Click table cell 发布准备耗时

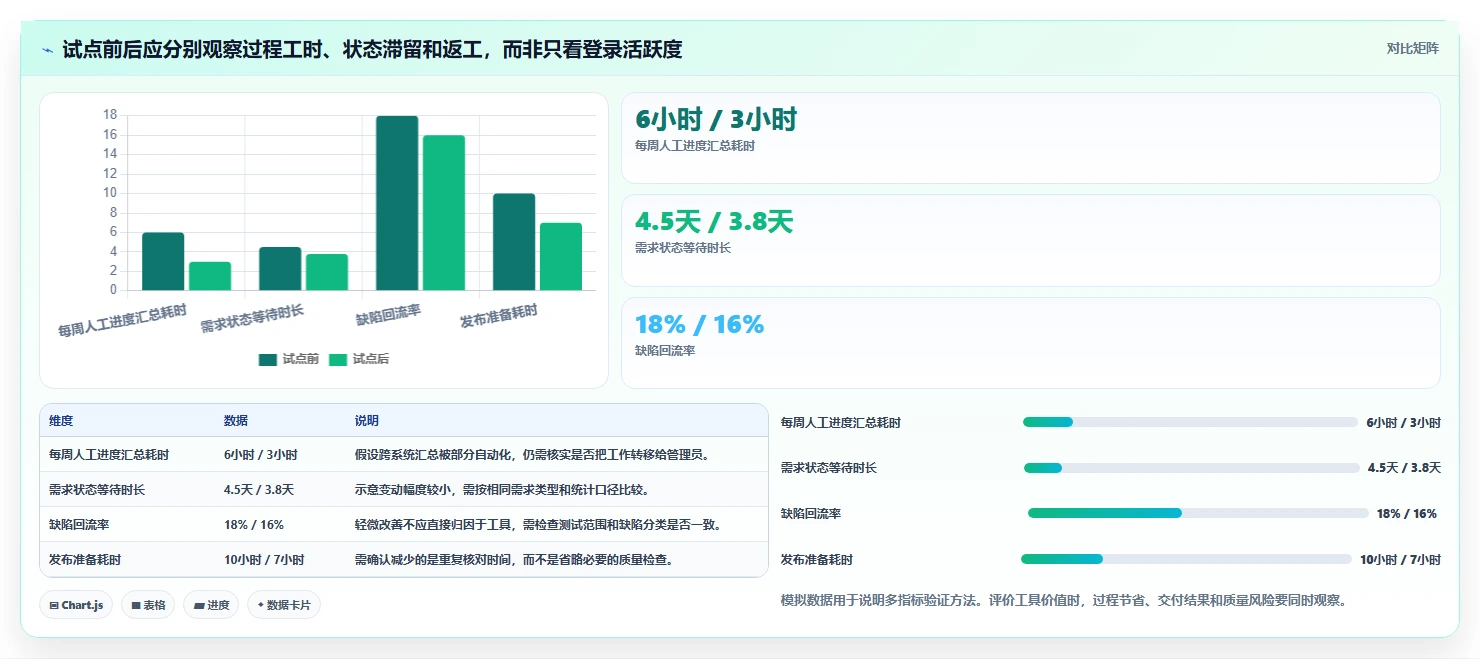[85, 559]
